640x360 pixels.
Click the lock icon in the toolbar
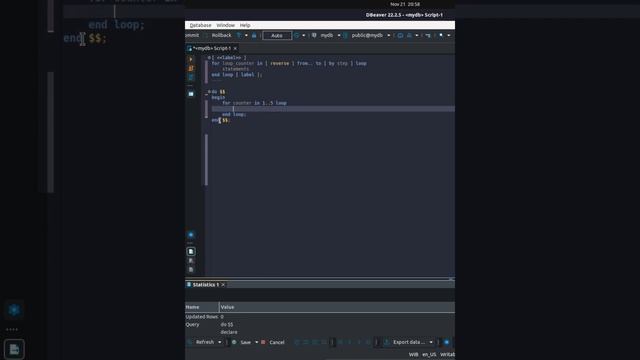pos(254,36)
